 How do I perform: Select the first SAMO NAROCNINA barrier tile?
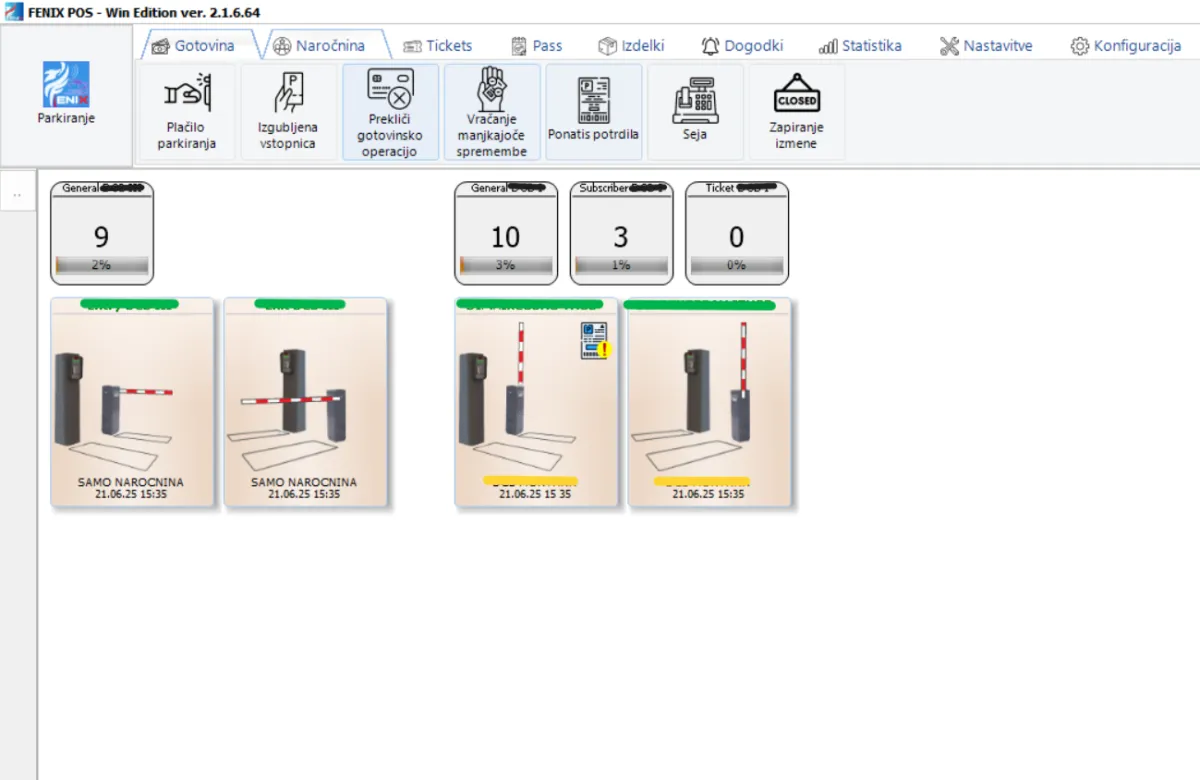[132, 402]
